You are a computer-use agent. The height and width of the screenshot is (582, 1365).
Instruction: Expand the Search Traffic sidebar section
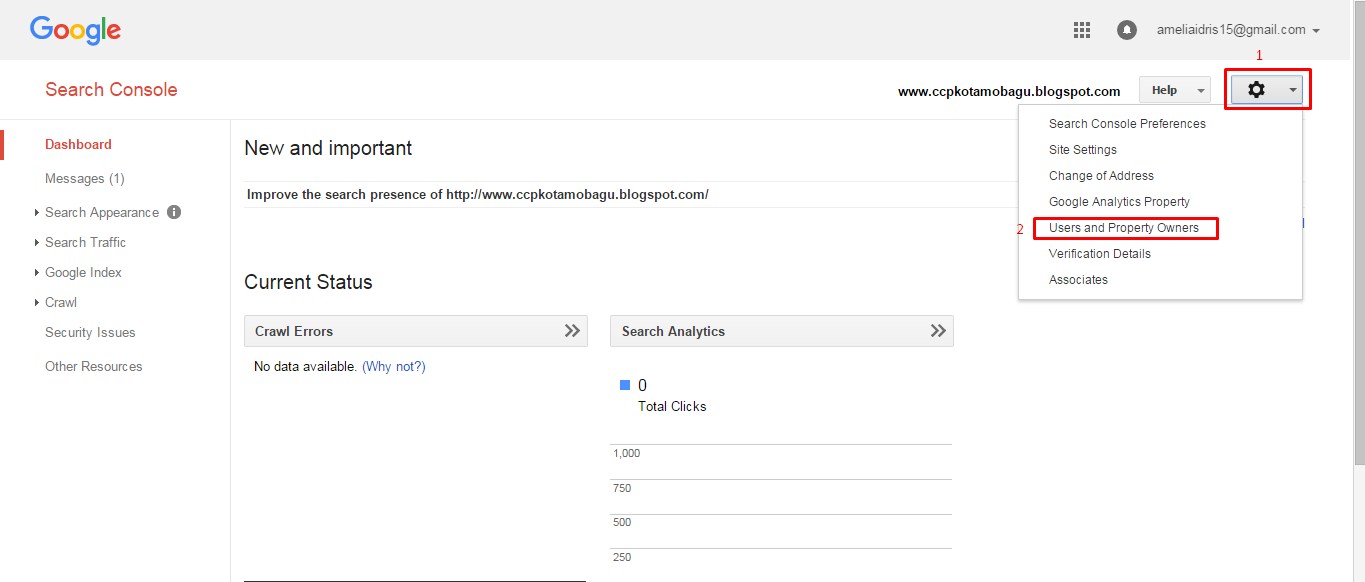[x=37, y=242]
